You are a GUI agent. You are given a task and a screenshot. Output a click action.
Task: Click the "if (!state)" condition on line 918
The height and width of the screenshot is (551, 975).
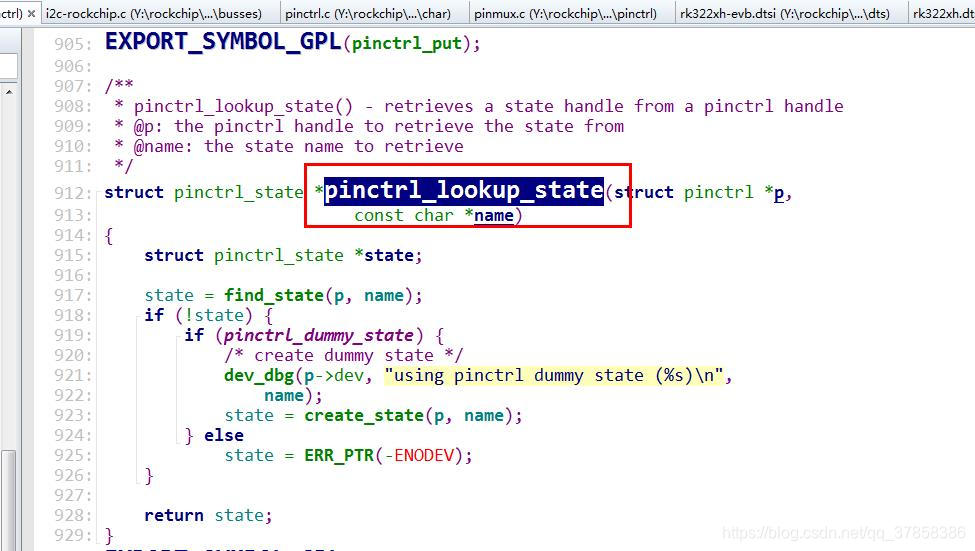pyautogui.click(x=199, y=315)
